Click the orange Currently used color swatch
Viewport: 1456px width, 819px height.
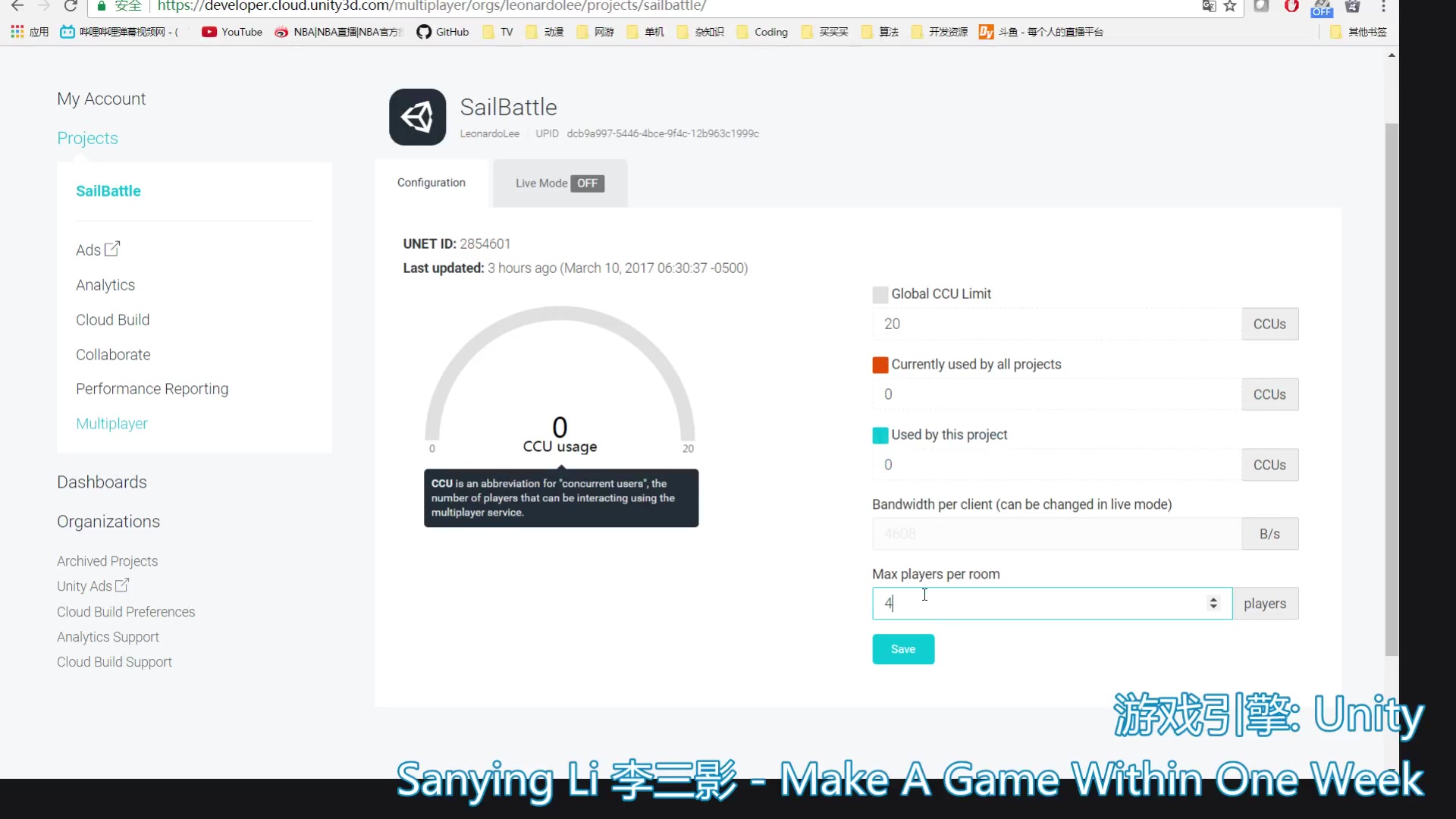click(880, 365)
